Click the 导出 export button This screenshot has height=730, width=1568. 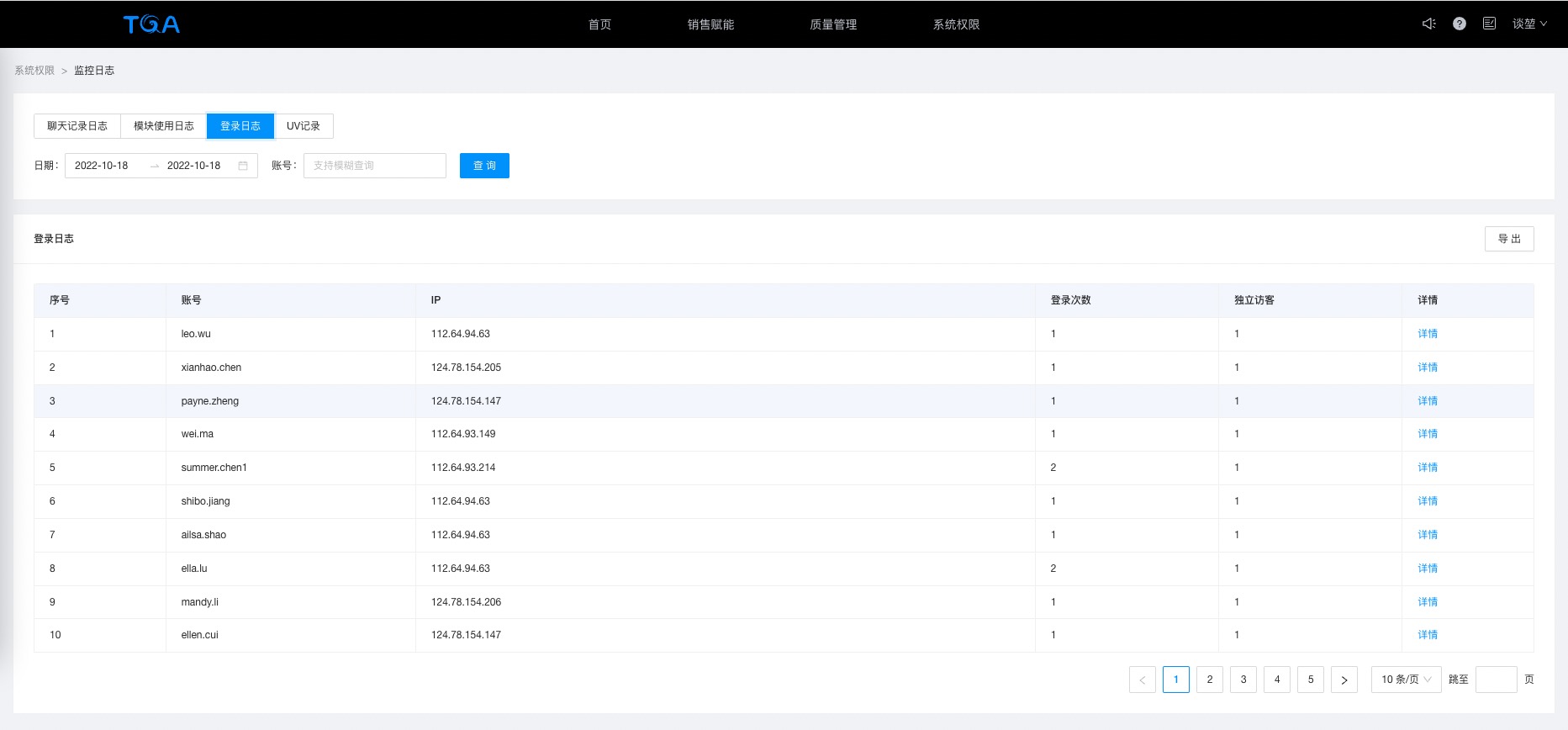1509,239
